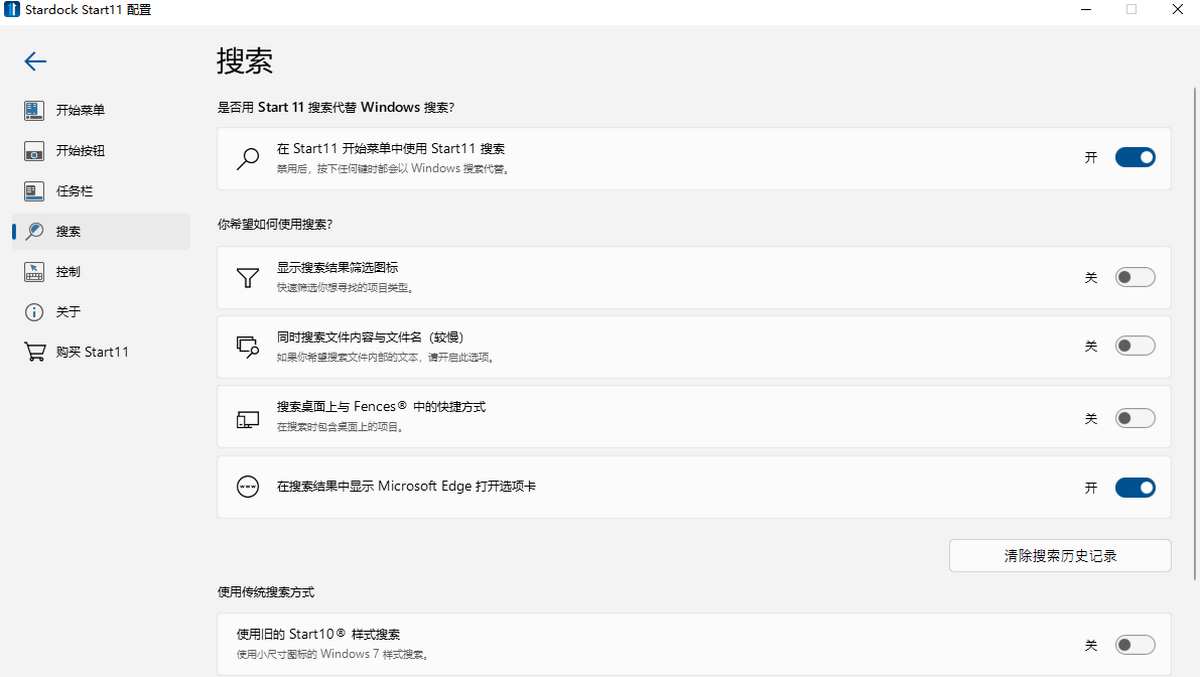Open the 任务栏 settings page
The width and height of the screenshot is (1200, 677).
101,191
